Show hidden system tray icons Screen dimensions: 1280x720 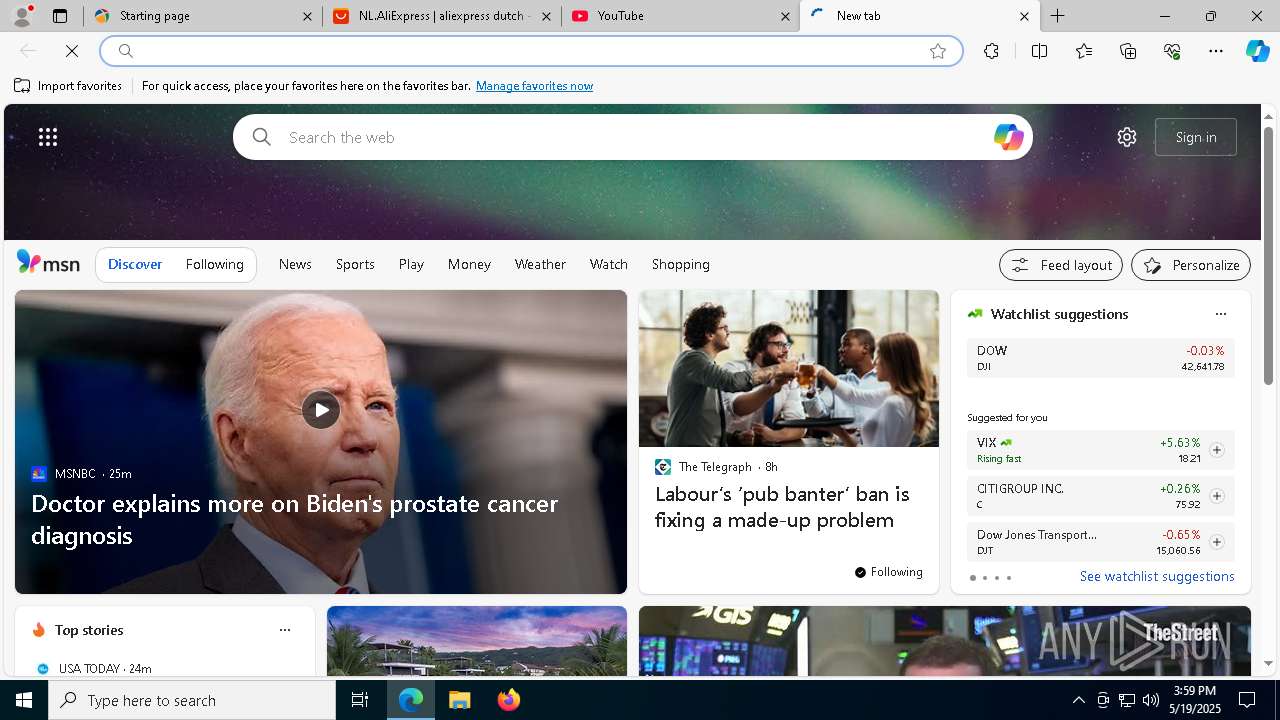point(1078,700)
